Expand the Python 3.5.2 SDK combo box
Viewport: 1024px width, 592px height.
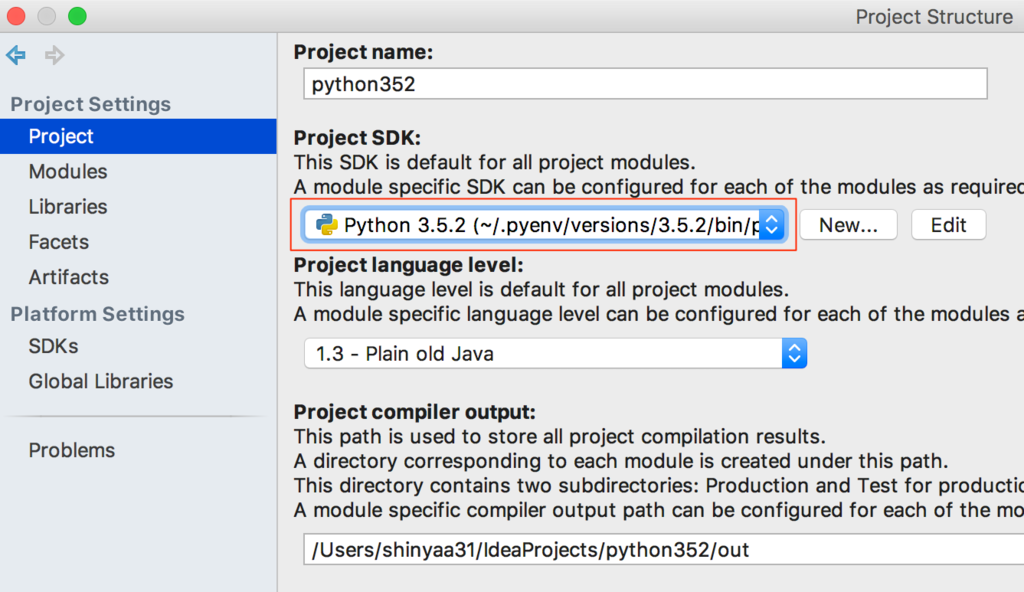pos(544,225)
